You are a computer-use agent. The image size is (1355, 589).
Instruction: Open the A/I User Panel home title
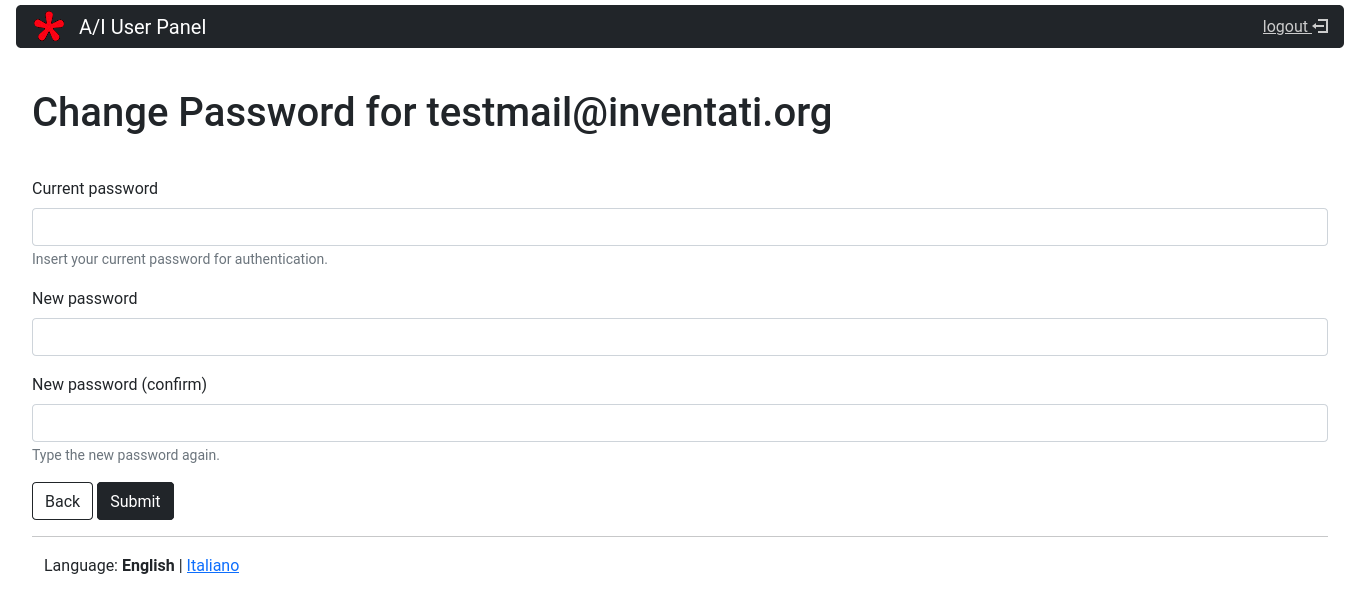point(142,27)
